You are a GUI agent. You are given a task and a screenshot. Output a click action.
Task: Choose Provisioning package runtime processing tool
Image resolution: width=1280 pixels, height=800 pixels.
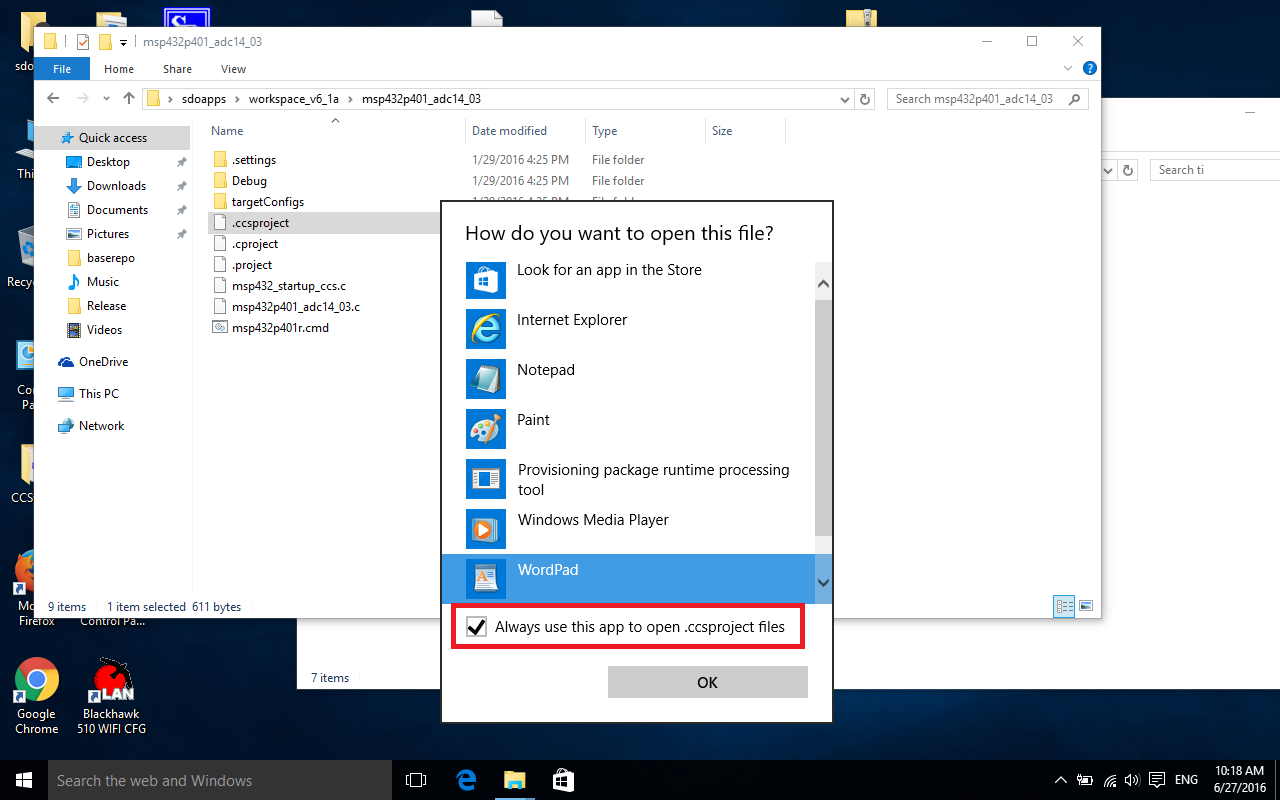coord(627,479)
